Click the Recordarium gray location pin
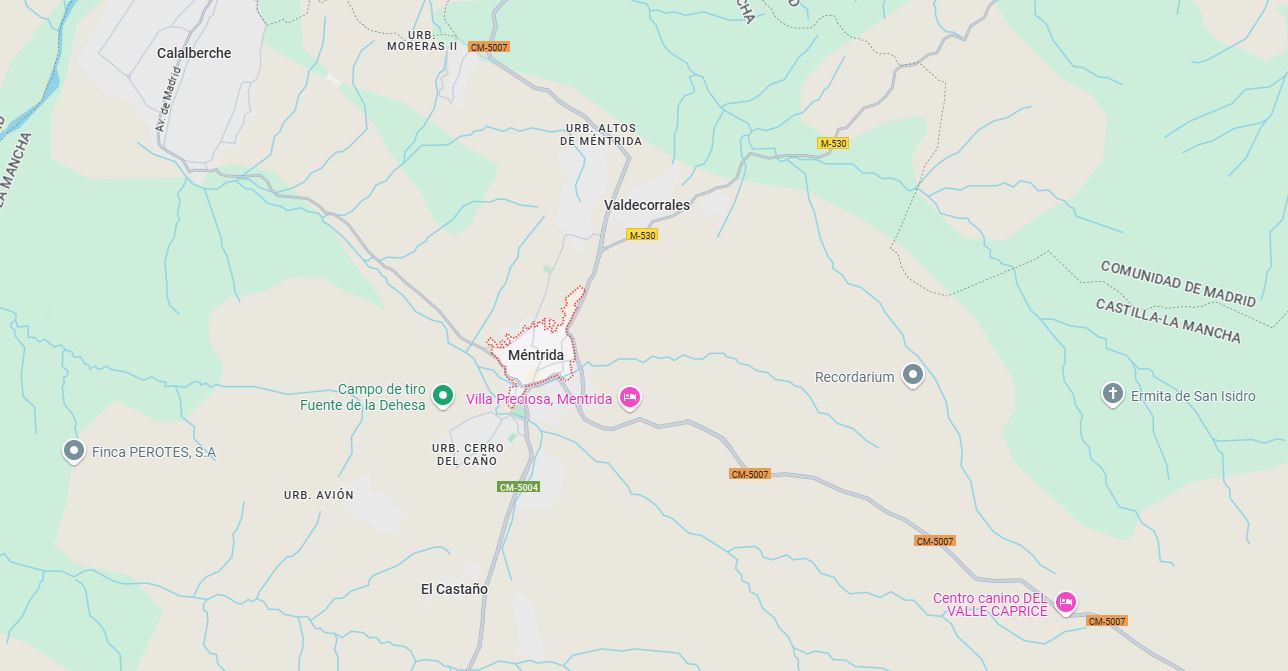The width and height of the screenshot is (1288, 671). click(x=912, y=375)
